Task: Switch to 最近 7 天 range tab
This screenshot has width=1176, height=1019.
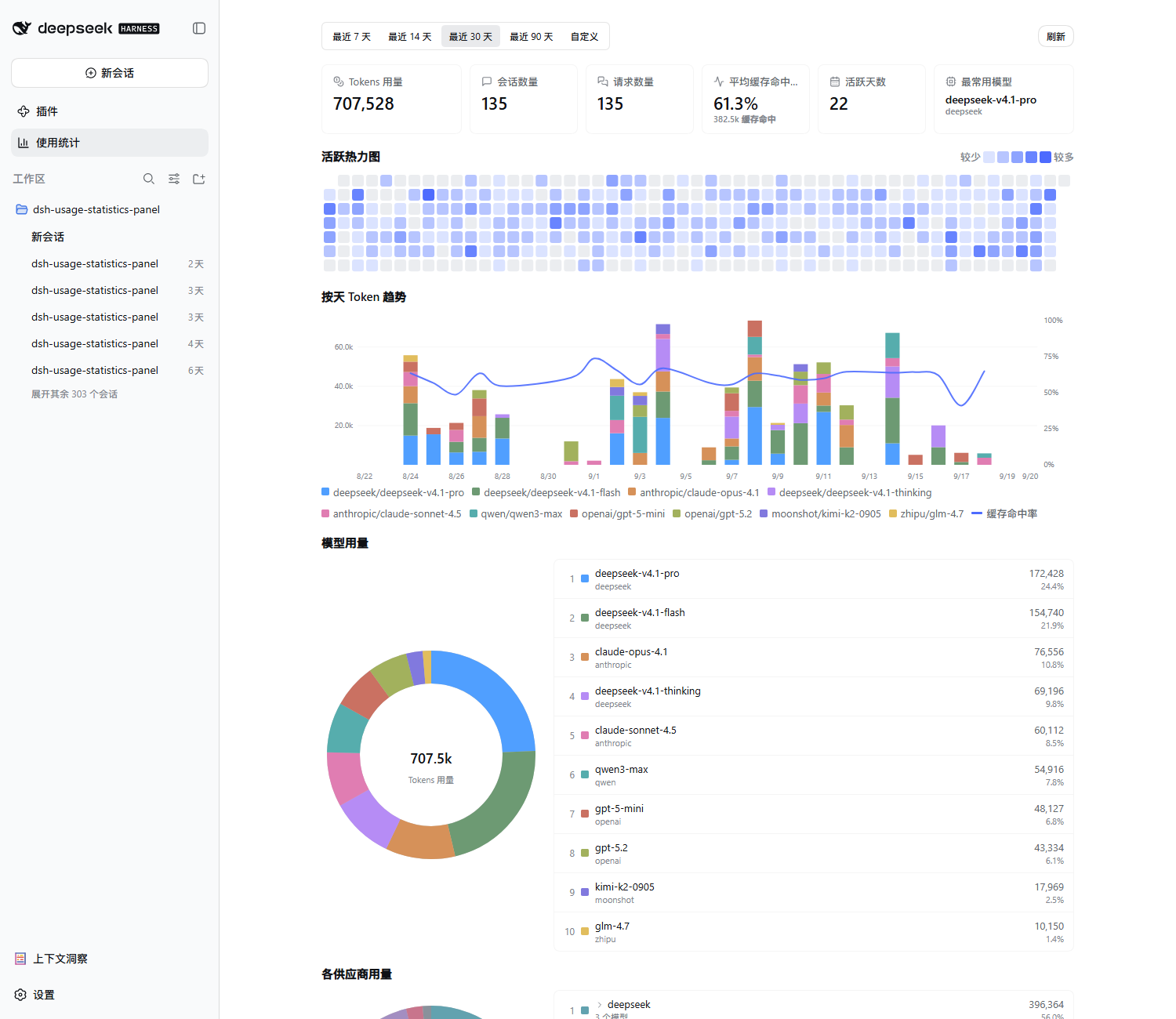Action: (x=351, y=36)
